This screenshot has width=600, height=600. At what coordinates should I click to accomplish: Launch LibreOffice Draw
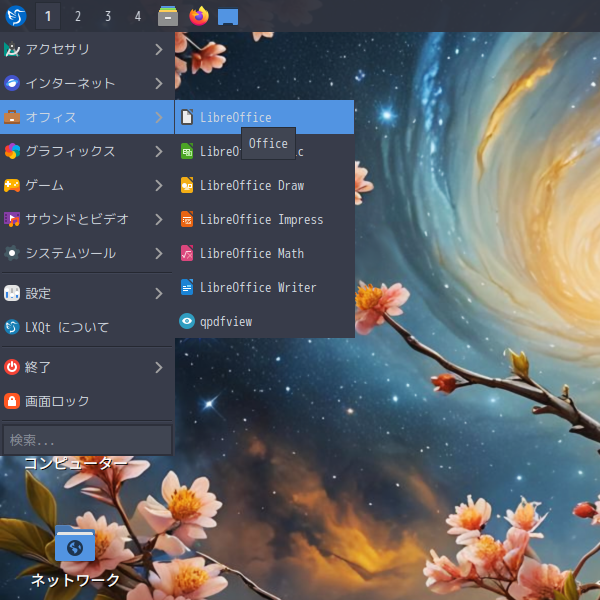pos(264,185)
